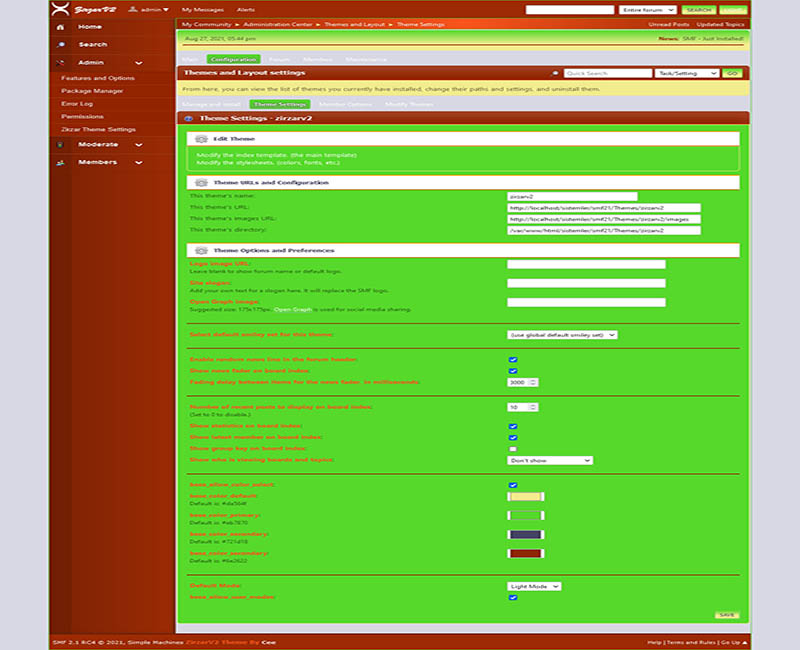The image size is (800, 650).
Task: Click the Site slogan input field
Action: (586, 283)
